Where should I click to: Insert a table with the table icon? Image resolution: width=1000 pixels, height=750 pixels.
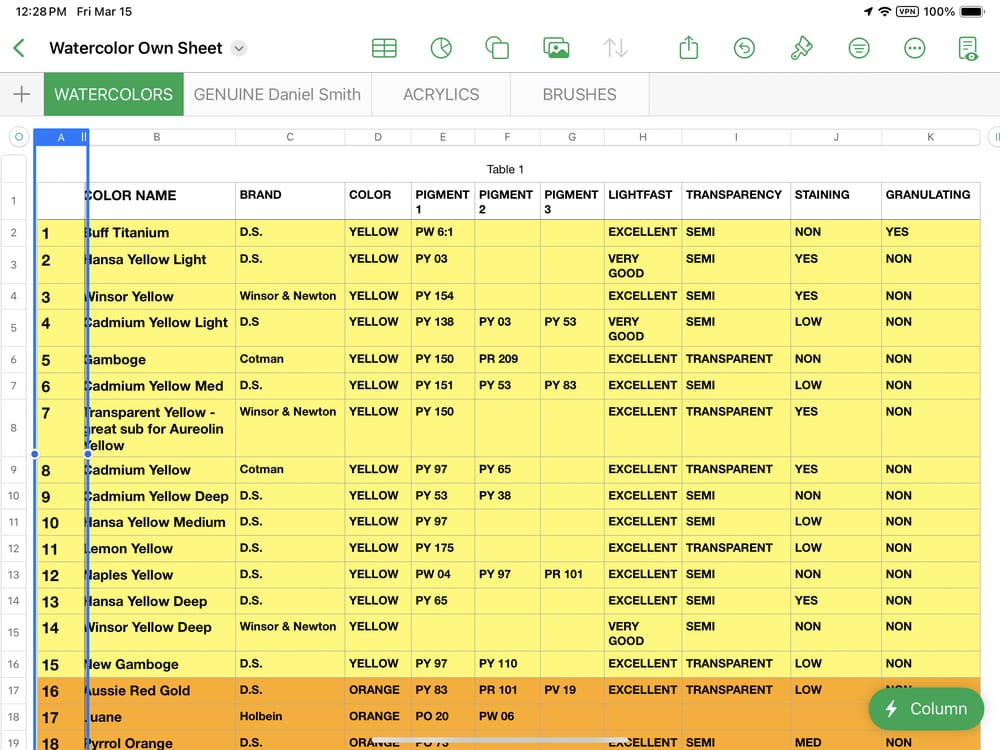[x=384, y=48]
